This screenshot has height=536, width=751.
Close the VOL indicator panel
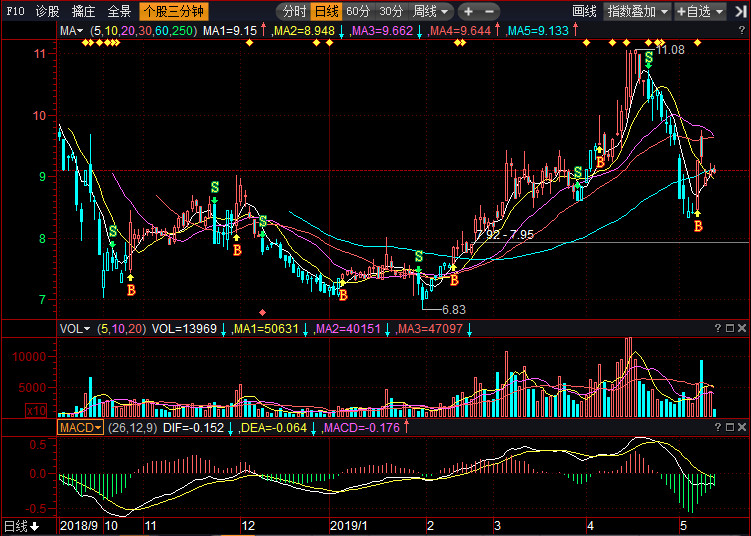[x=743, y=328]
